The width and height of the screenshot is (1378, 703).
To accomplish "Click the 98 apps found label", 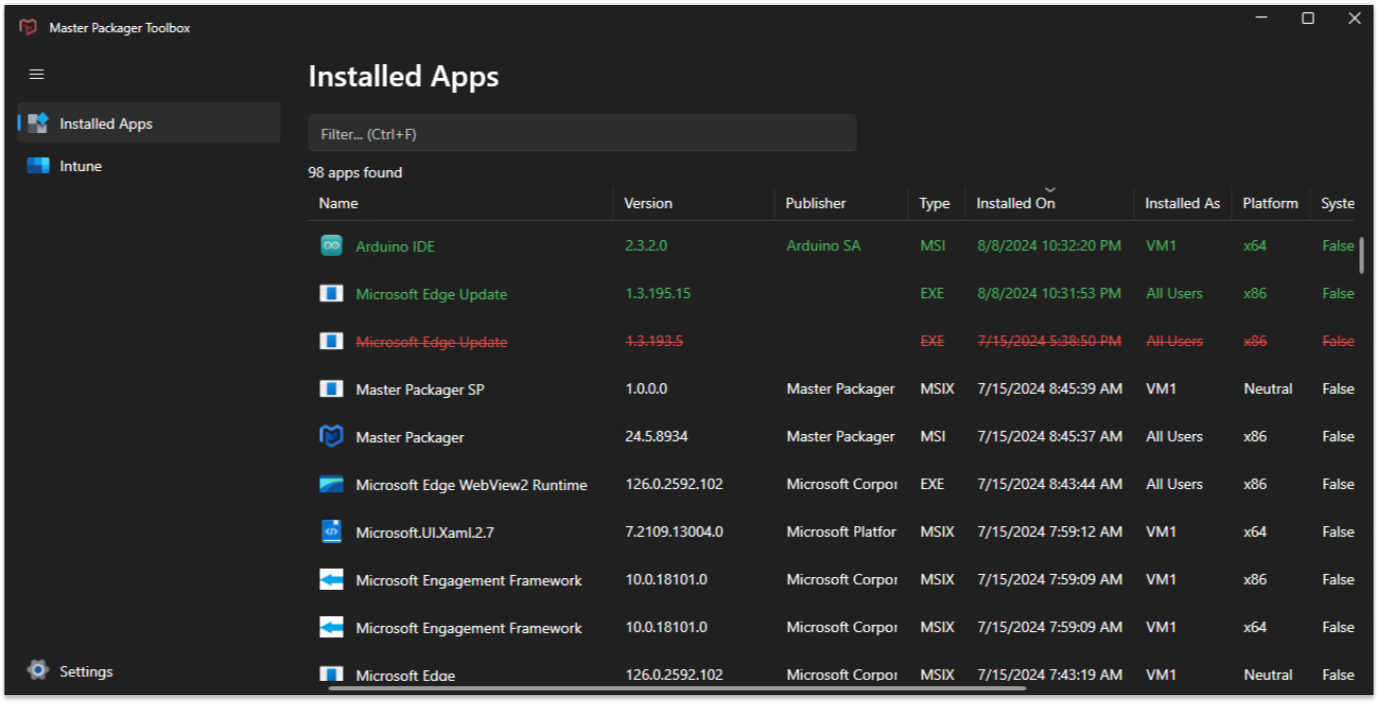I will pos(355,172).
